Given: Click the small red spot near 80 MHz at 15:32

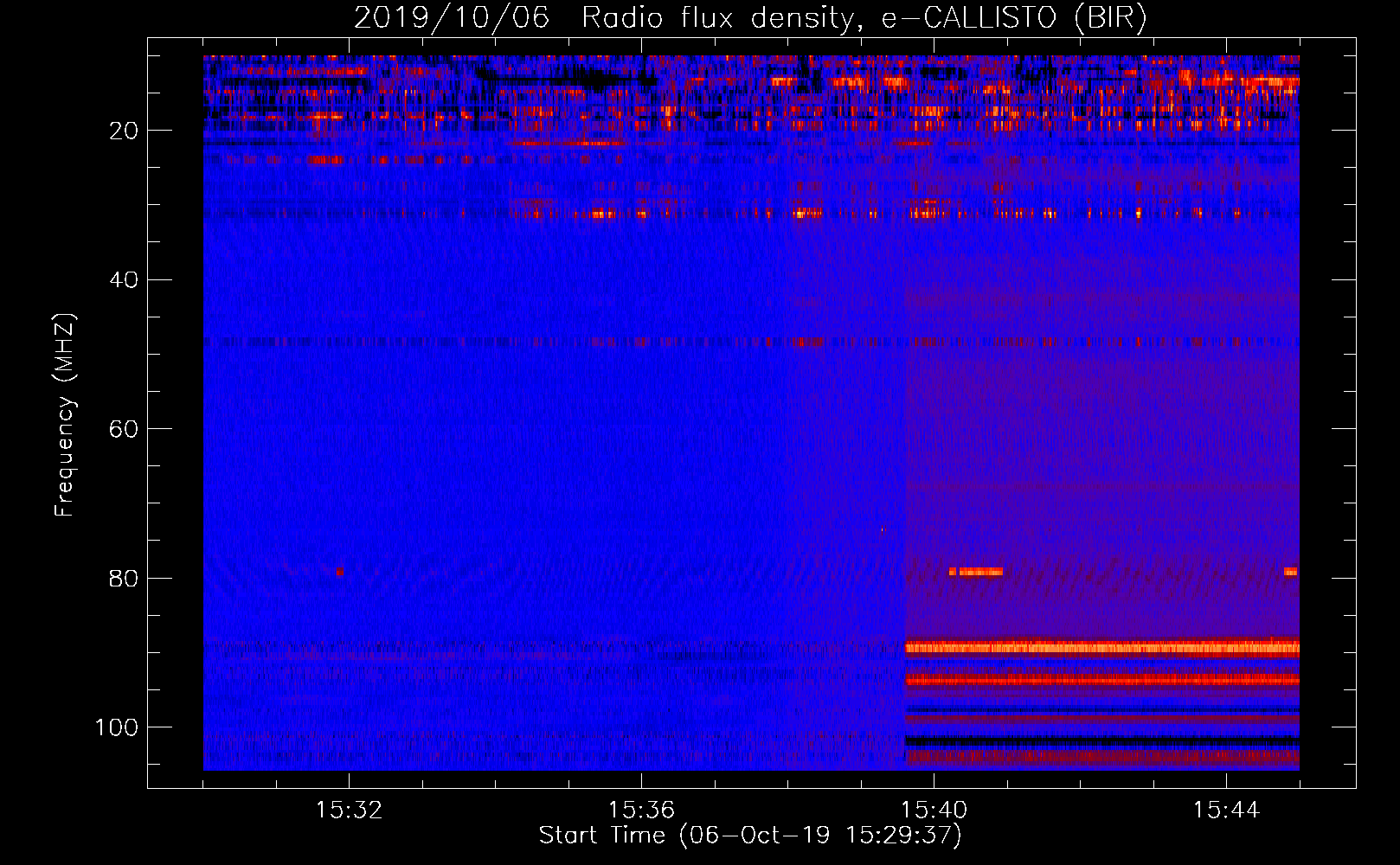Looking at the screenshot, I should [x=340, y=572].
